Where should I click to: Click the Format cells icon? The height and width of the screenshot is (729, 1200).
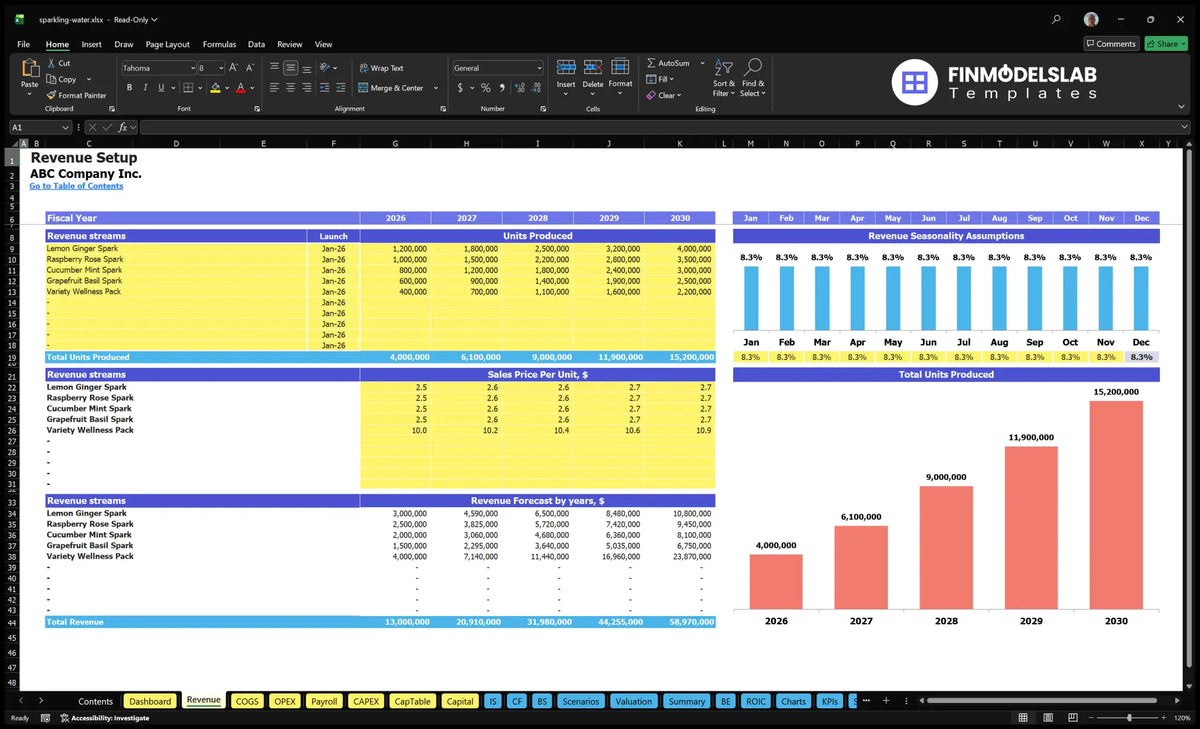click(x=620, y=67)
